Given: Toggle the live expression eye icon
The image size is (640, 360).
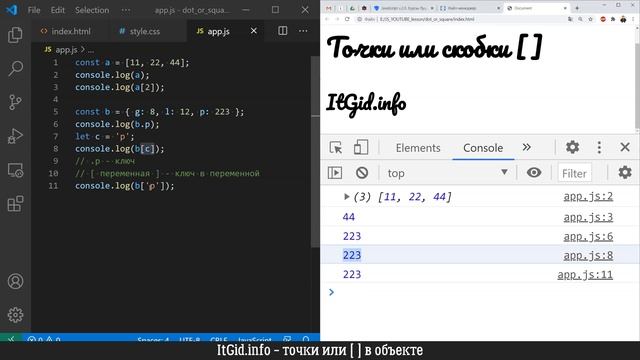Looking at the screenshot, I should 534,173.
